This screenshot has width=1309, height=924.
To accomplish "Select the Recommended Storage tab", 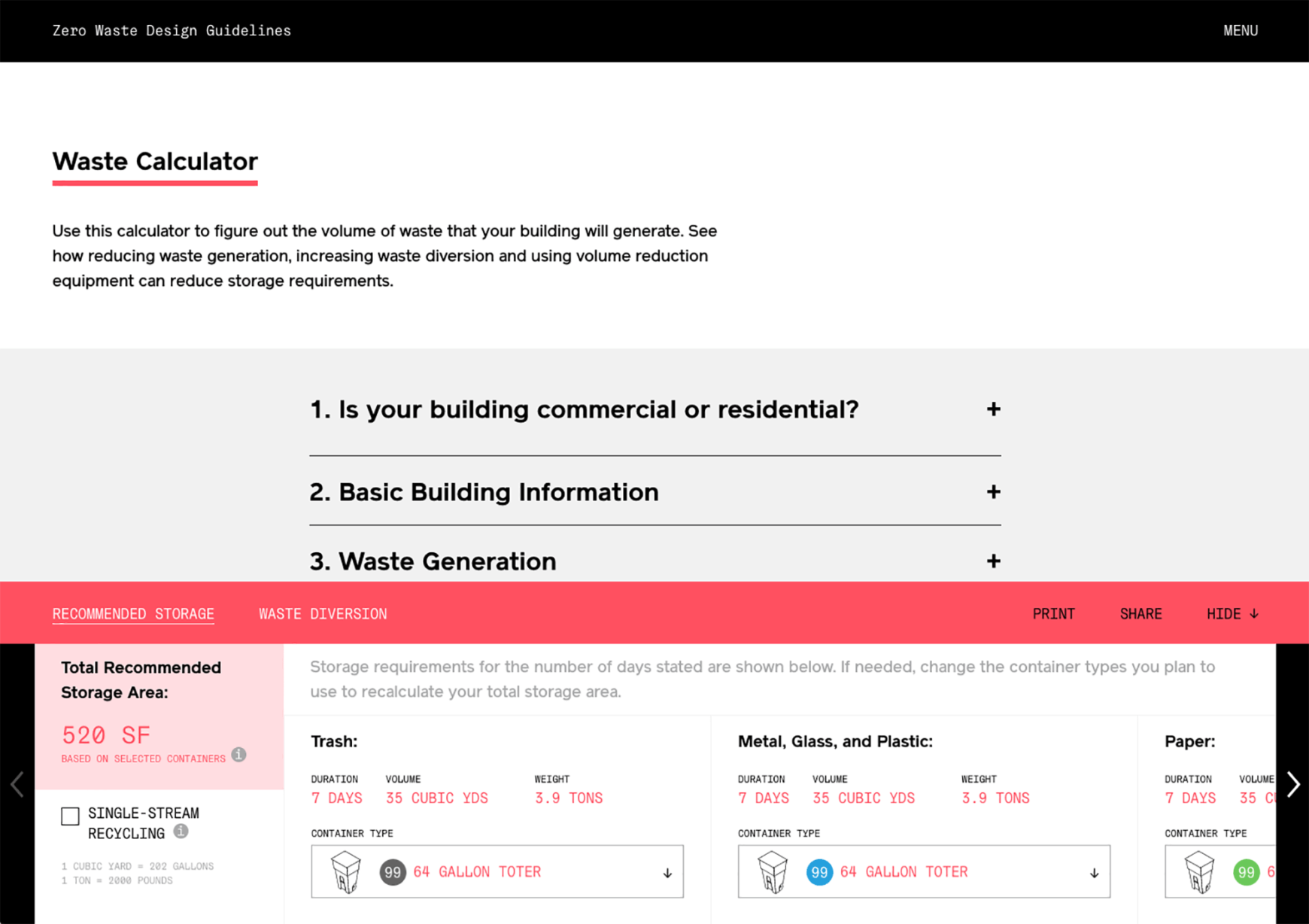I will [133, 614].
